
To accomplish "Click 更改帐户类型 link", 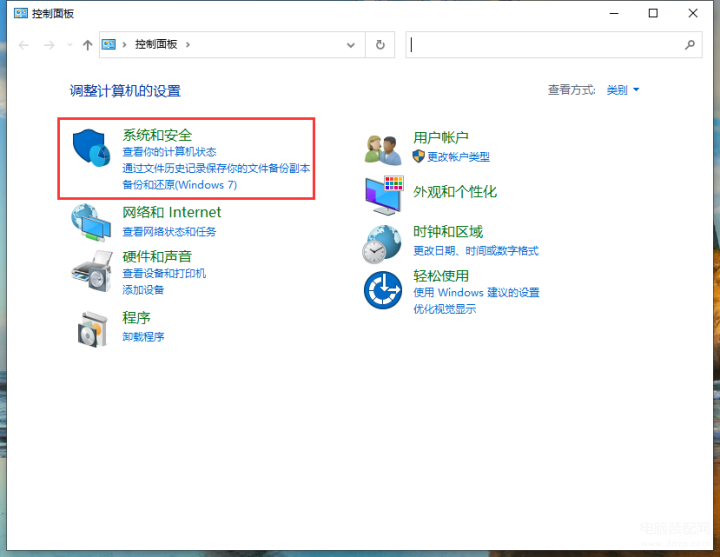I will (x=458, y=157).
